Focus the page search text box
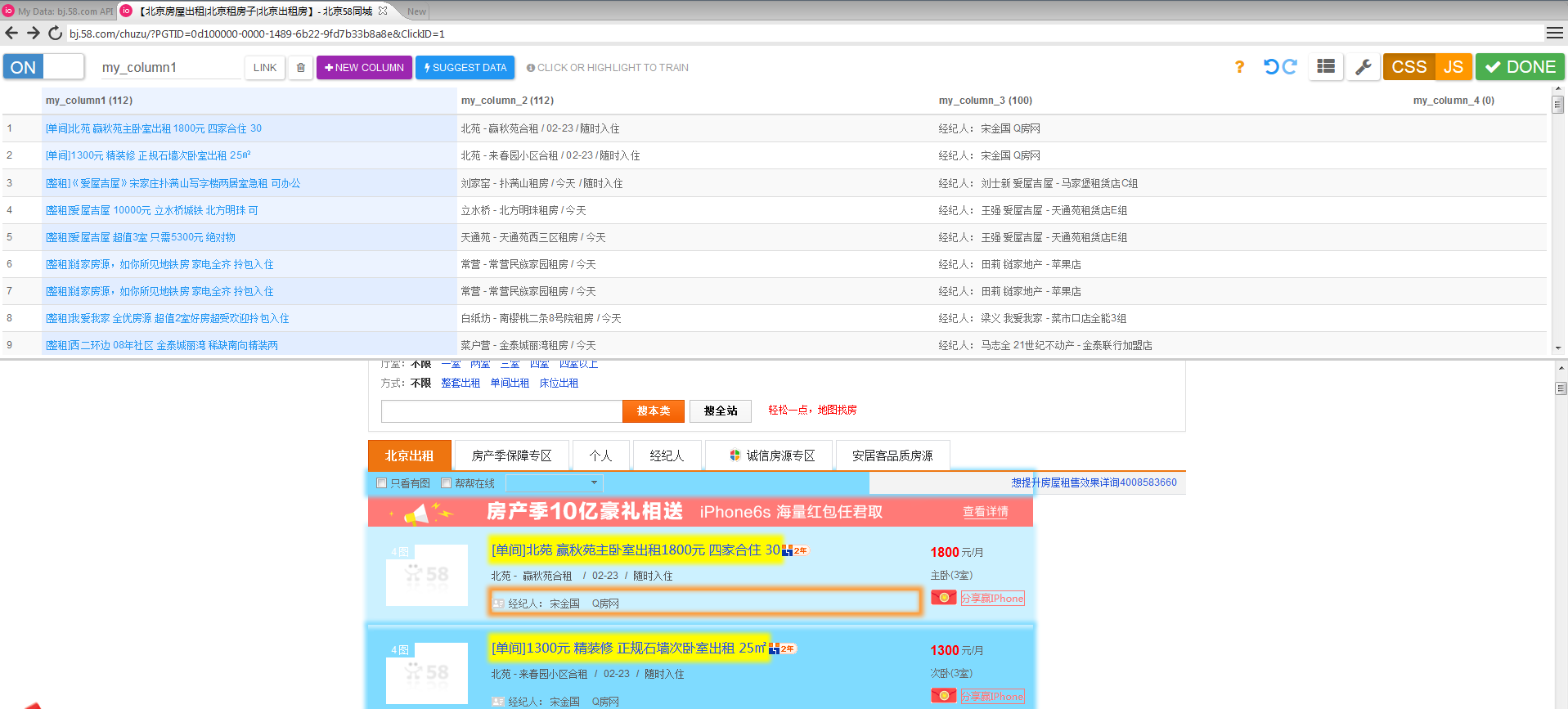The height and width of the screenshot is (709, 1568). point(501,411)
